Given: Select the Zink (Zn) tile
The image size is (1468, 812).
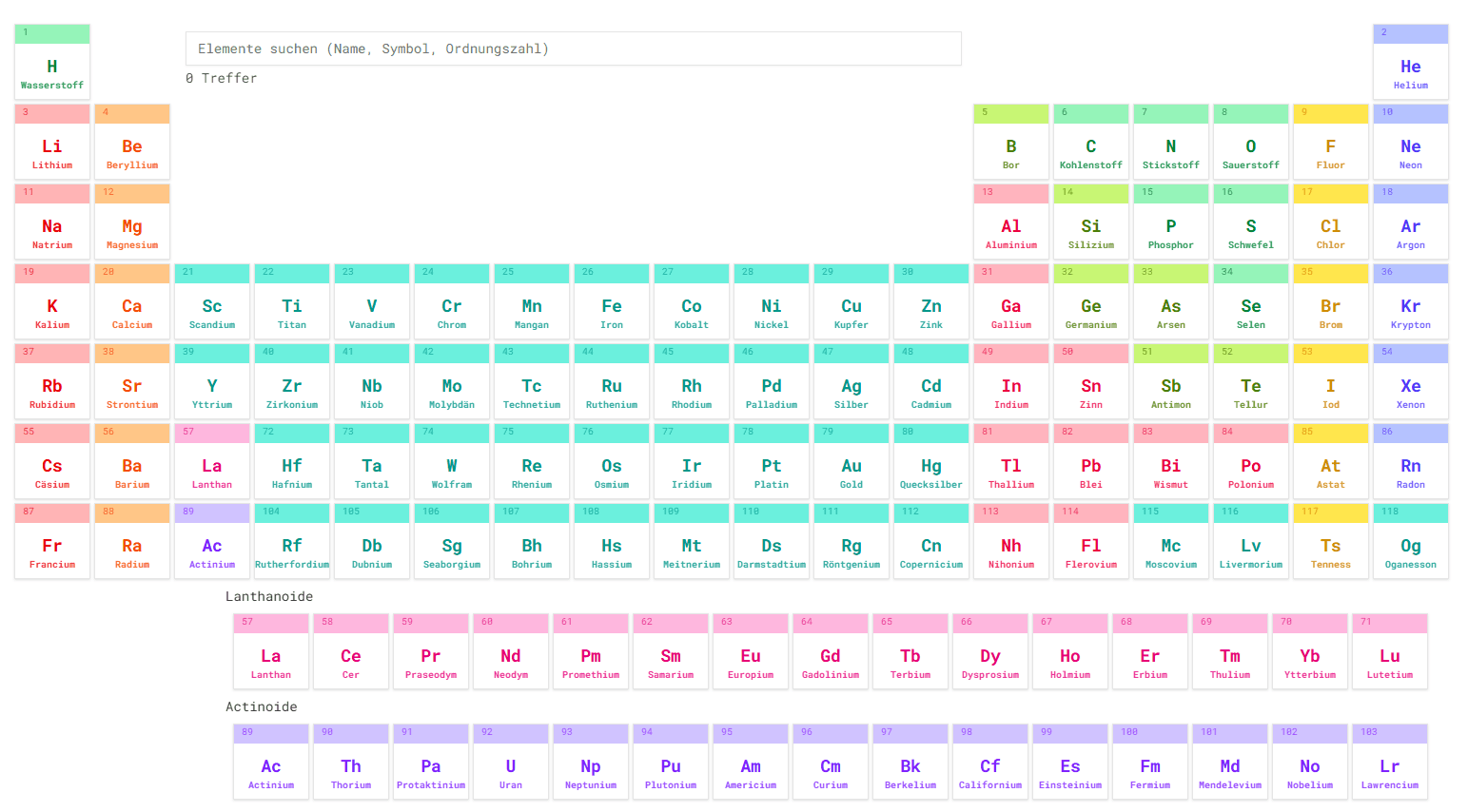Looking at the screenshot, I should tap(931, 301).
